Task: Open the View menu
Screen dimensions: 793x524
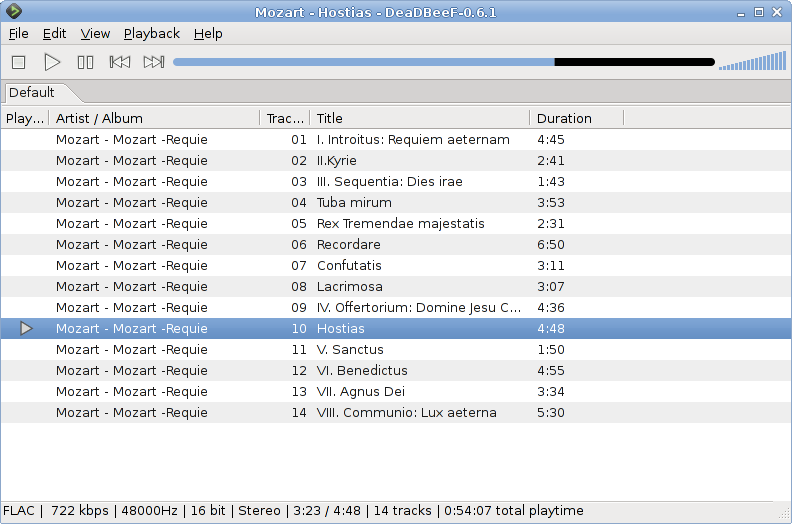Action: 95,33
